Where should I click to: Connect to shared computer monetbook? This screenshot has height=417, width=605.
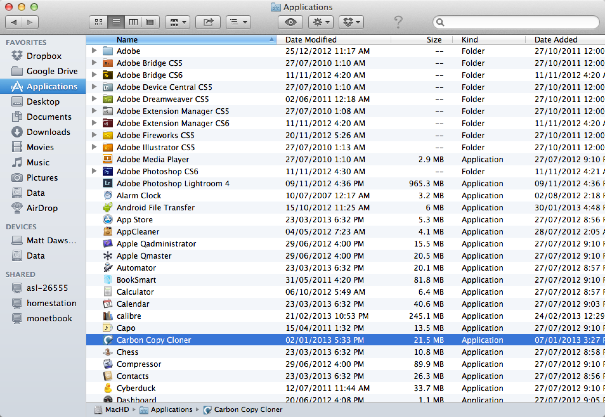click(43, 318)
